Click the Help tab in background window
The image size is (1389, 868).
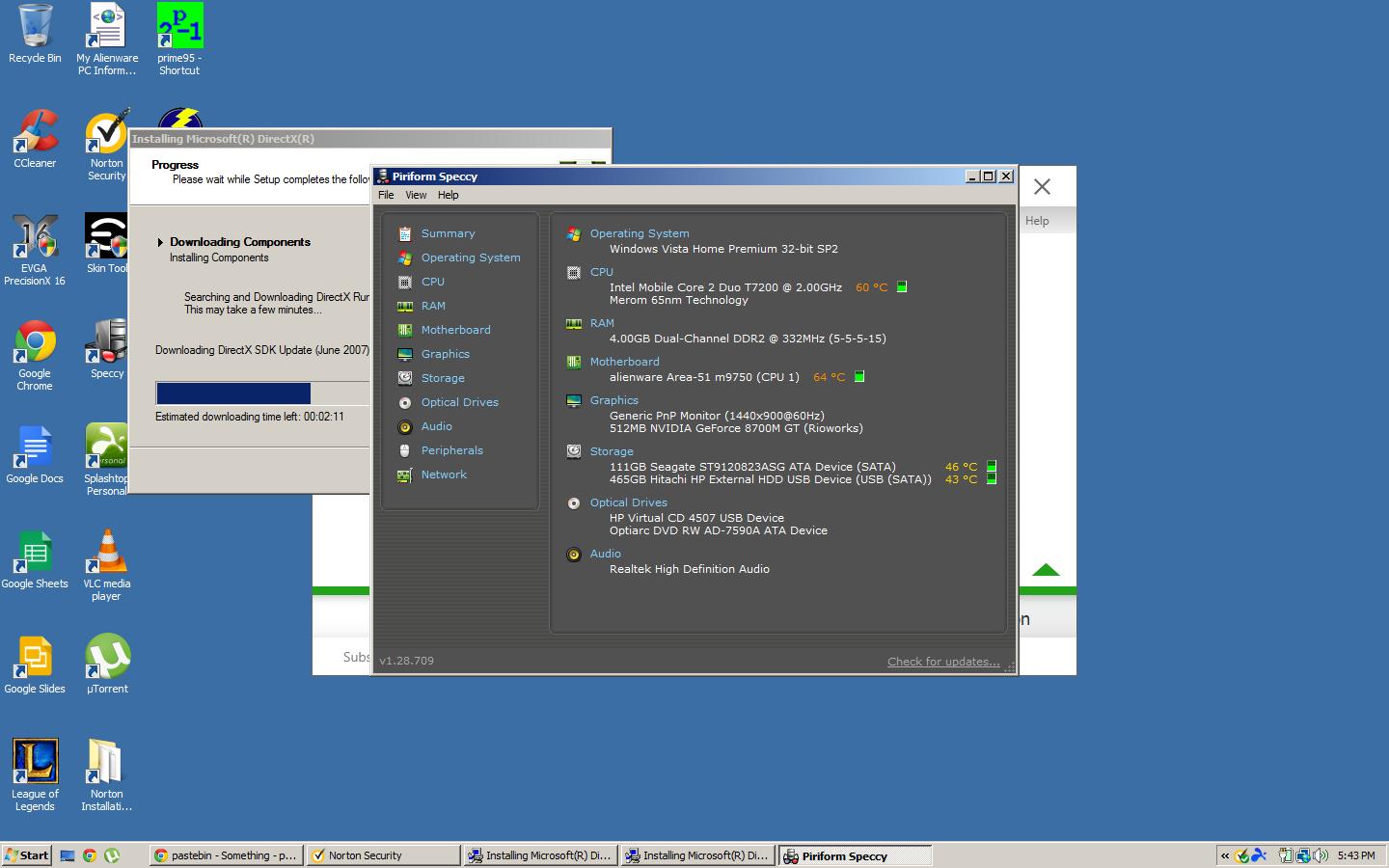click(x=1037, y=221)
